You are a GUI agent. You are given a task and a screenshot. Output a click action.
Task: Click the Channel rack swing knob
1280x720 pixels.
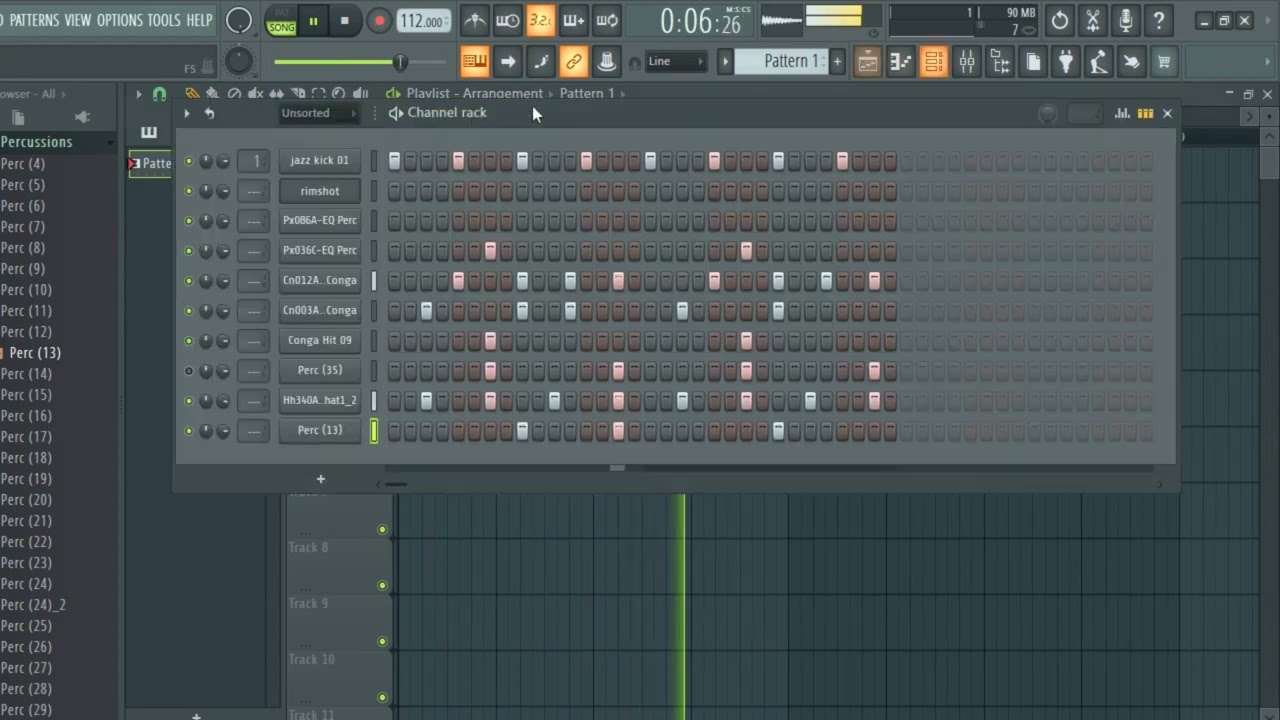point(1048,114)
